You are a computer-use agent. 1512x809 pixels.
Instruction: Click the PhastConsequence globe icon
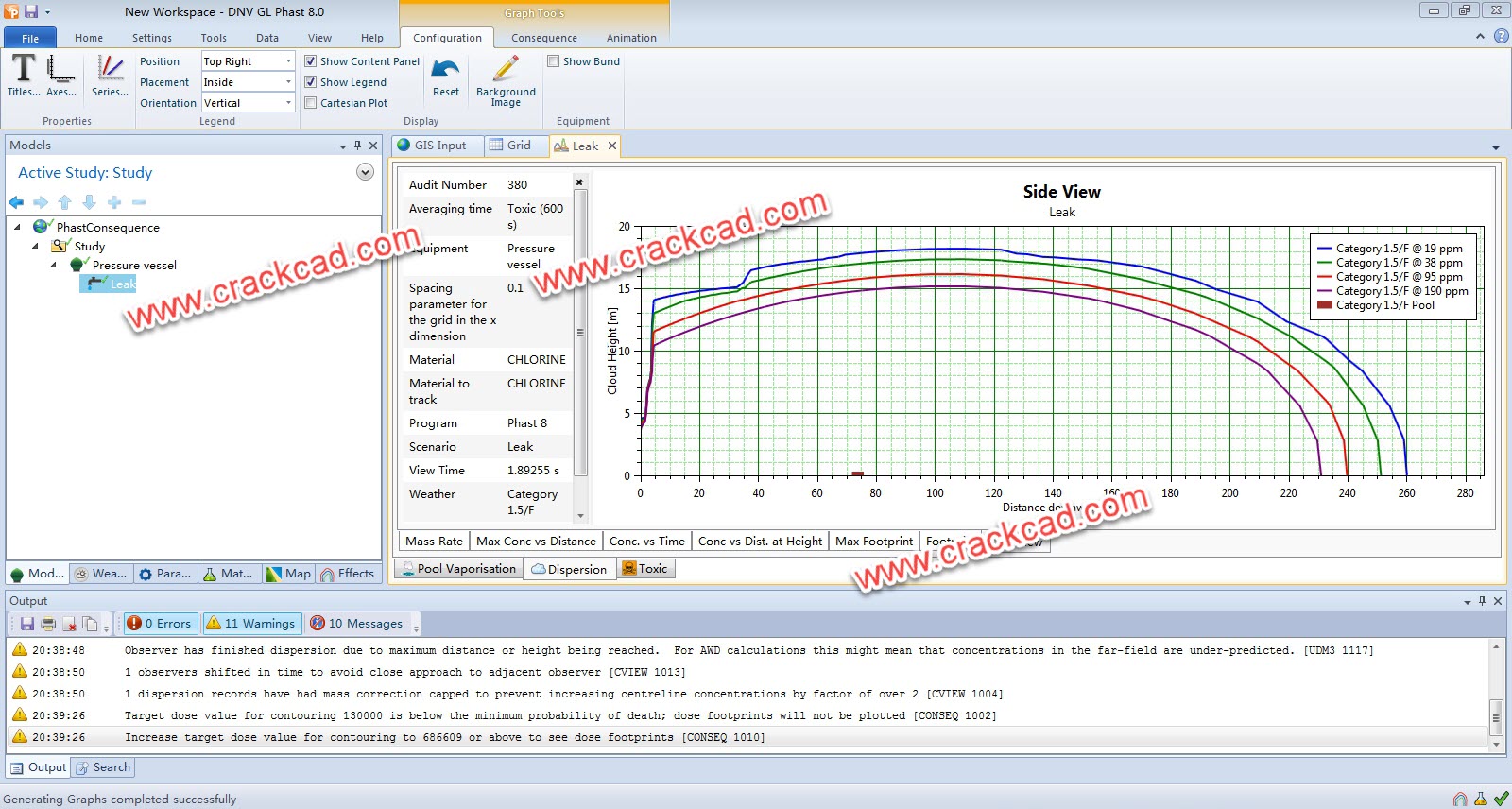(43, 227)
